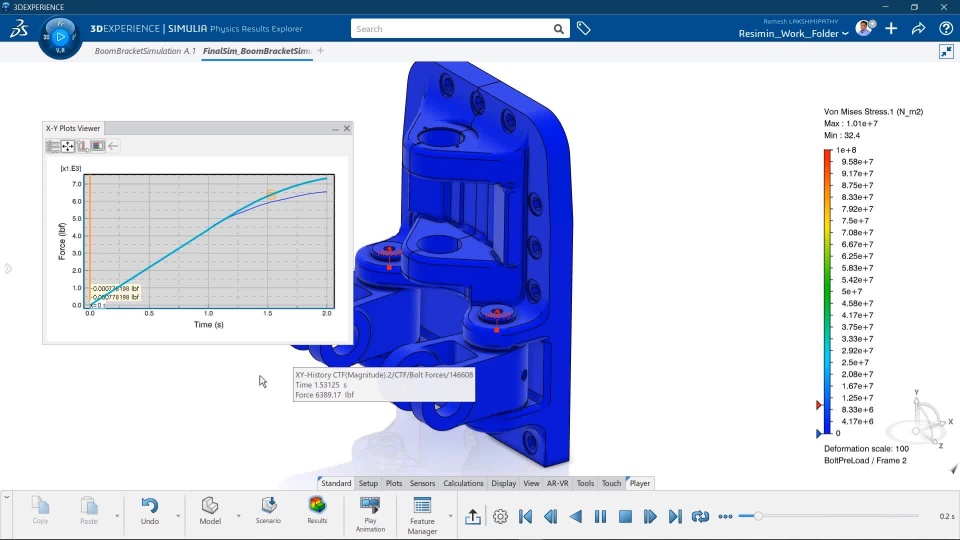Open the BoomBracketSimulation A.1 tab
Image resolution: width=960 pixels, height=540 pixels.
144,51
